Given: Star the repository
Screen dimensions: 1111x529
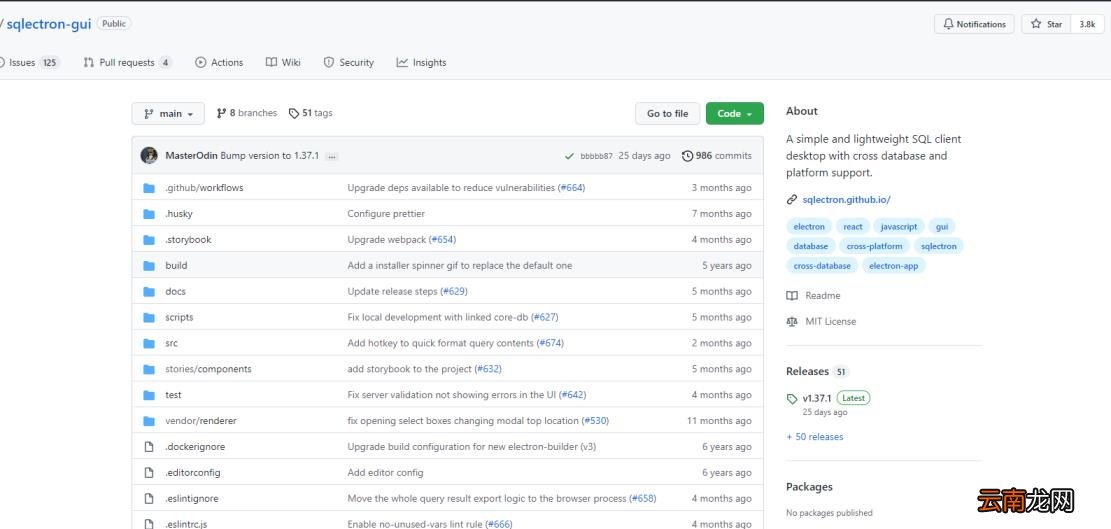Looking at the screenshot, I should click(x=1047, y=24).
